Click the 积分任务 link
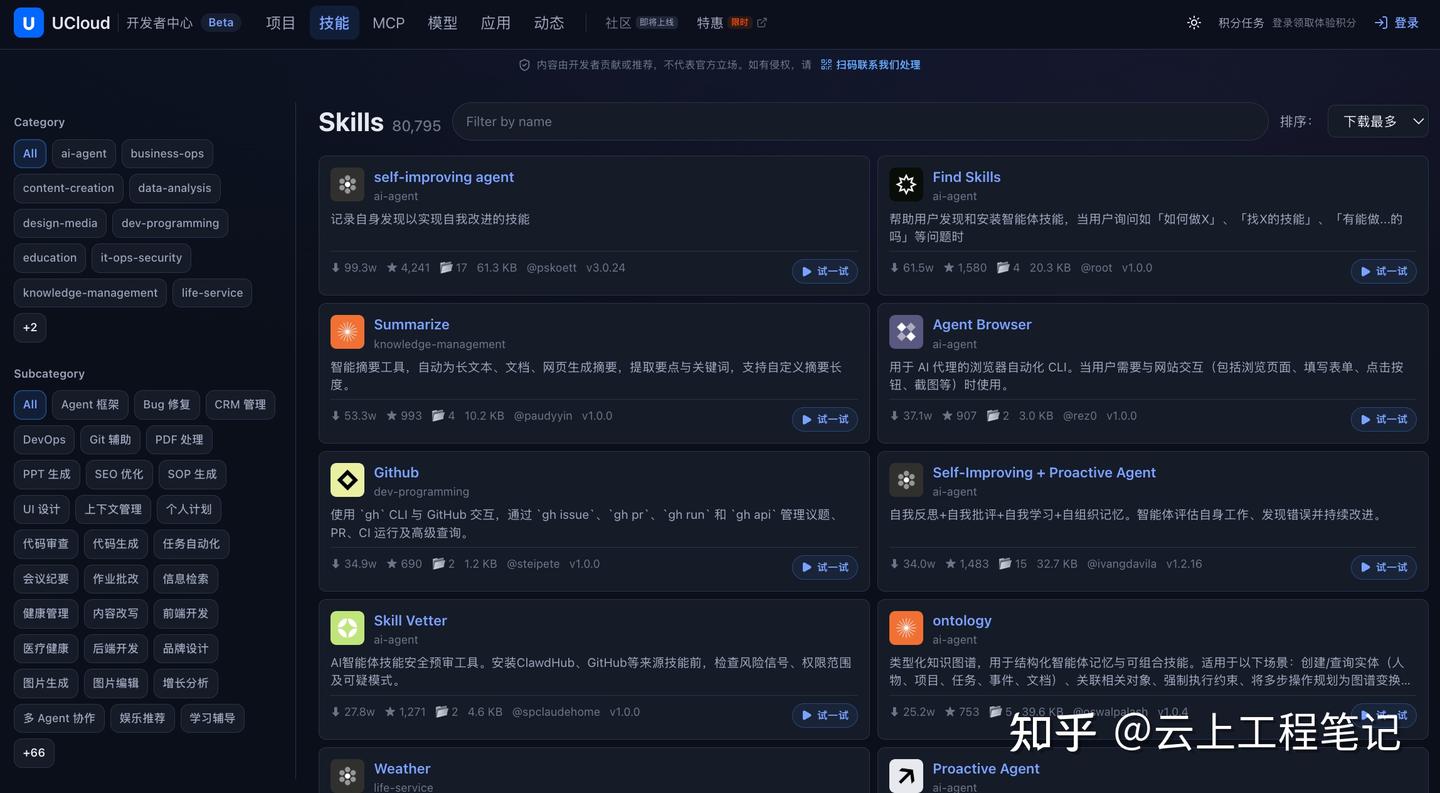Screen dimensions: 1440x793 1241,23
